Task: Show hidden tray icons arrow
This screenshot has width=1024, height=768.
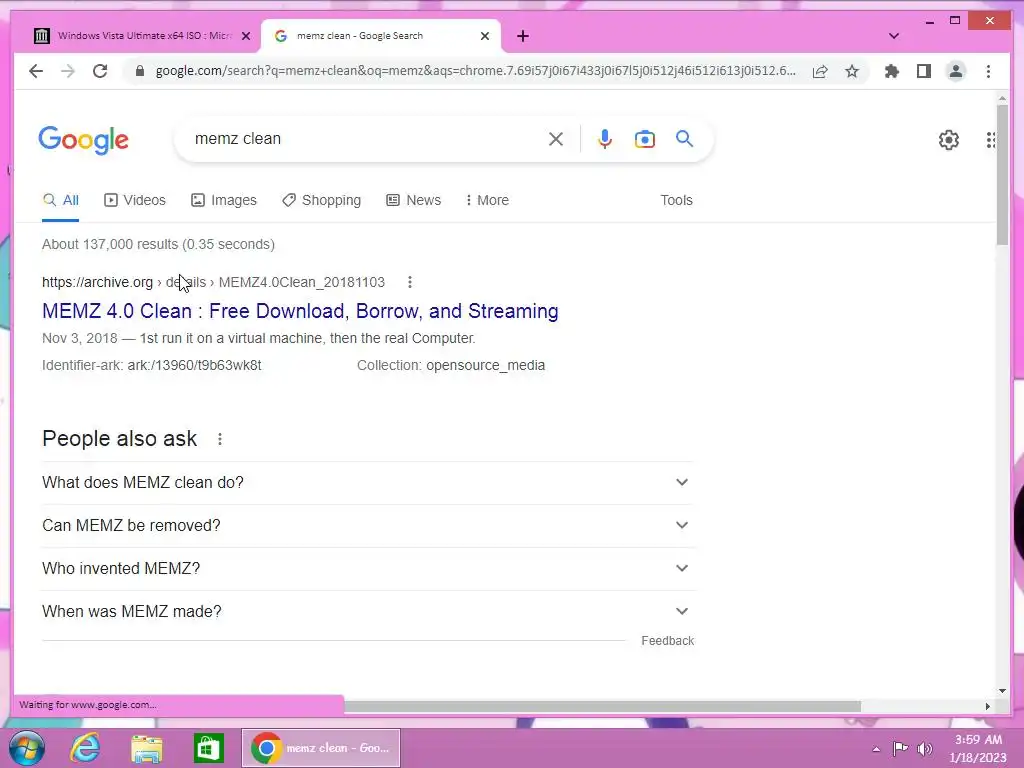Action: coord(876,749)
